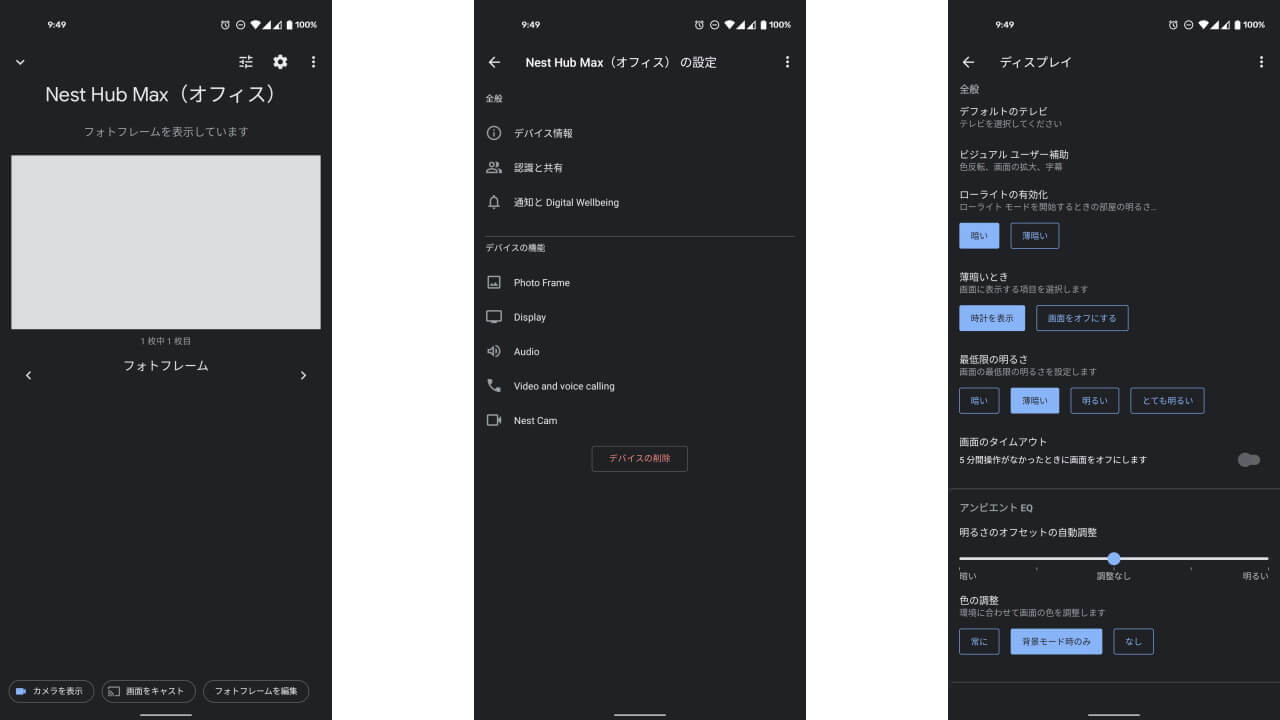
Task: Go to previous photo frame arrow
Action: 28,375
